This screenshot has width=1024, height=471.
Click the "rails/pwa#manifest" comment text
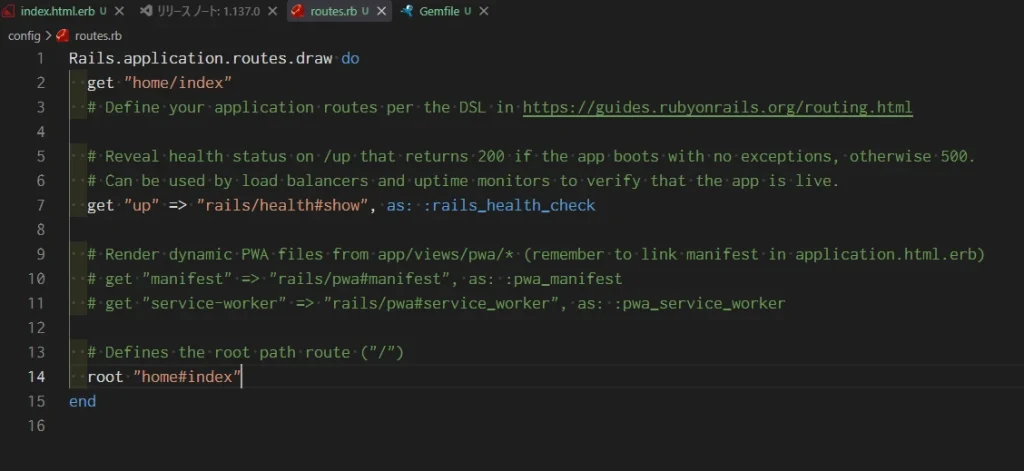(x=361, y=279)
